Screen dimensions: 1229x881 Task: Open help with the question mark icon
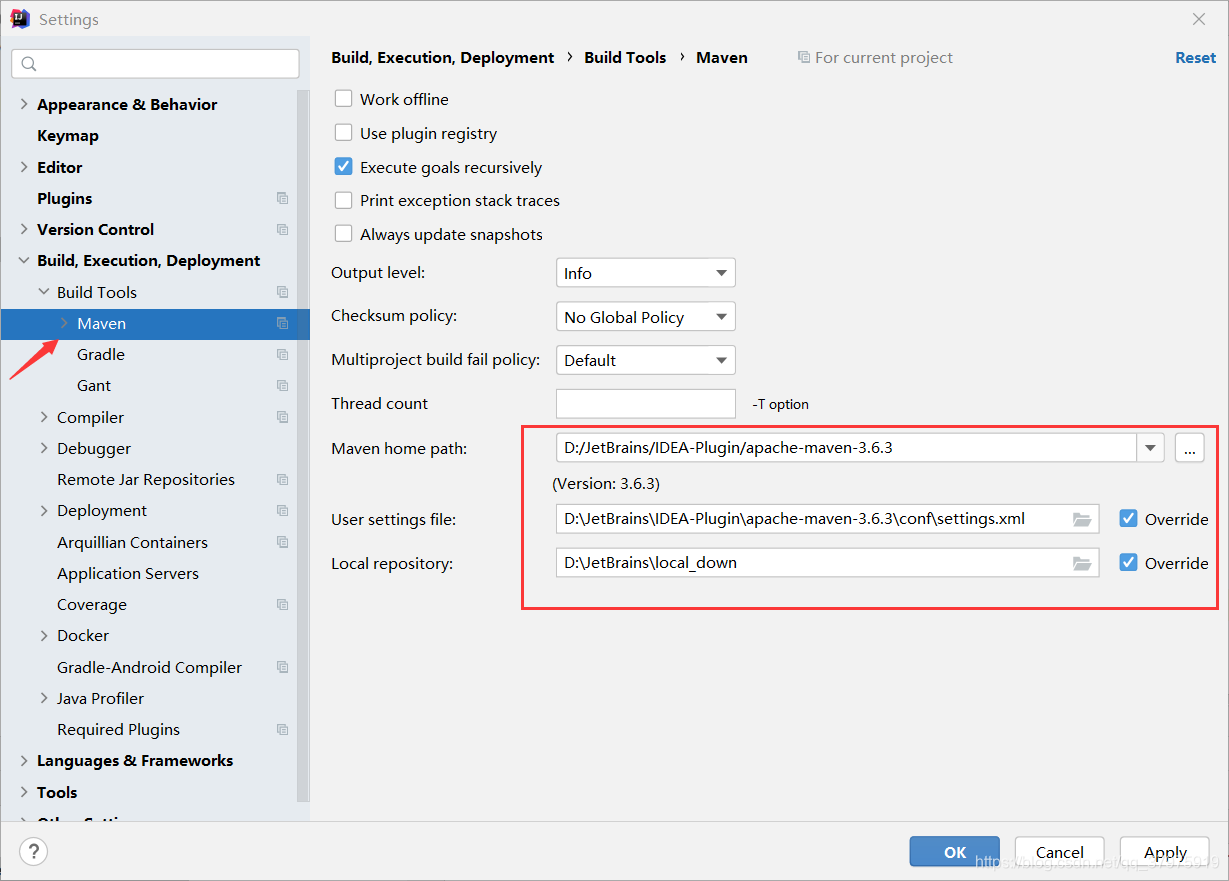coord(33,852)
